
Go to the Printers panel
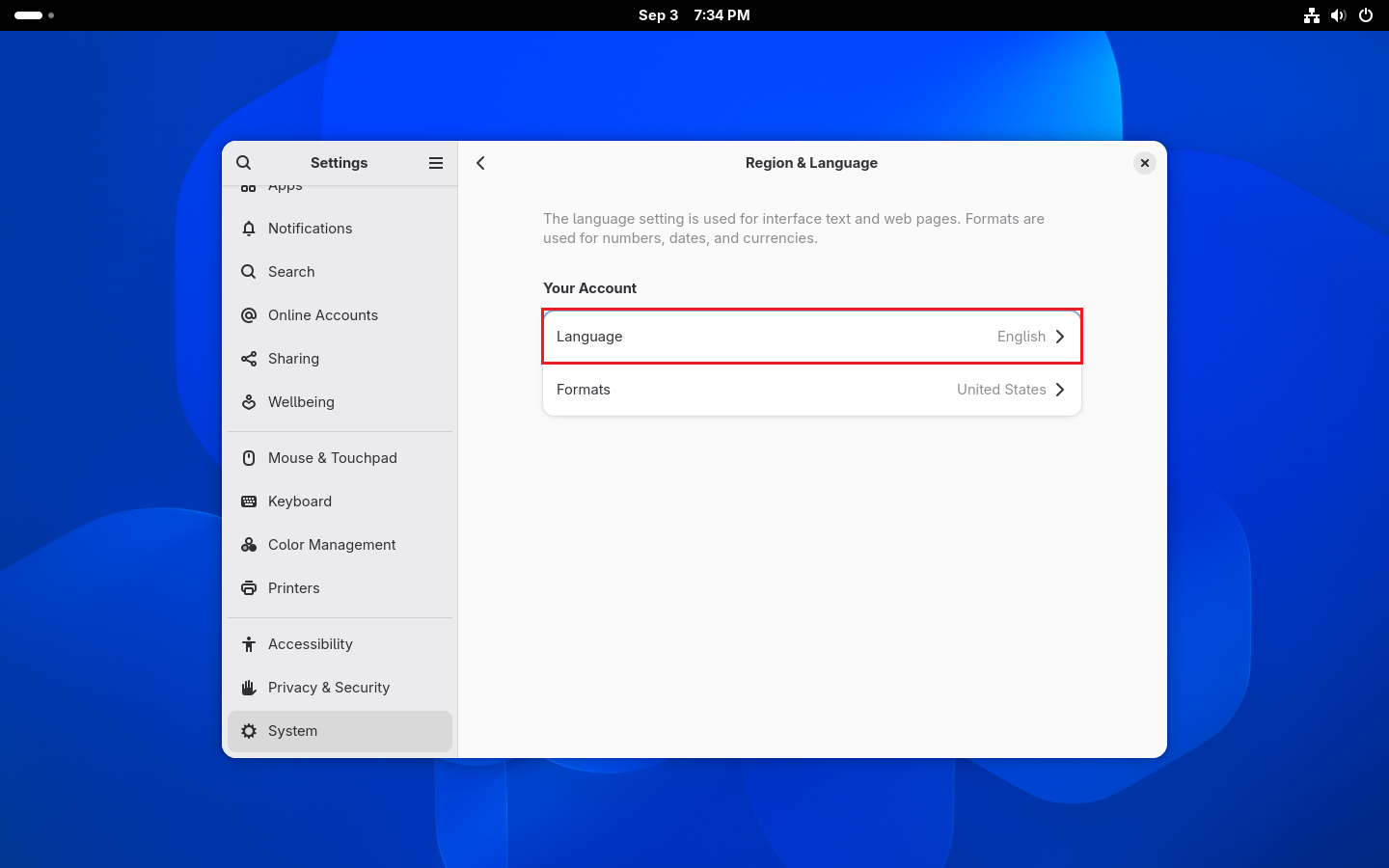[x=340, y=588]
